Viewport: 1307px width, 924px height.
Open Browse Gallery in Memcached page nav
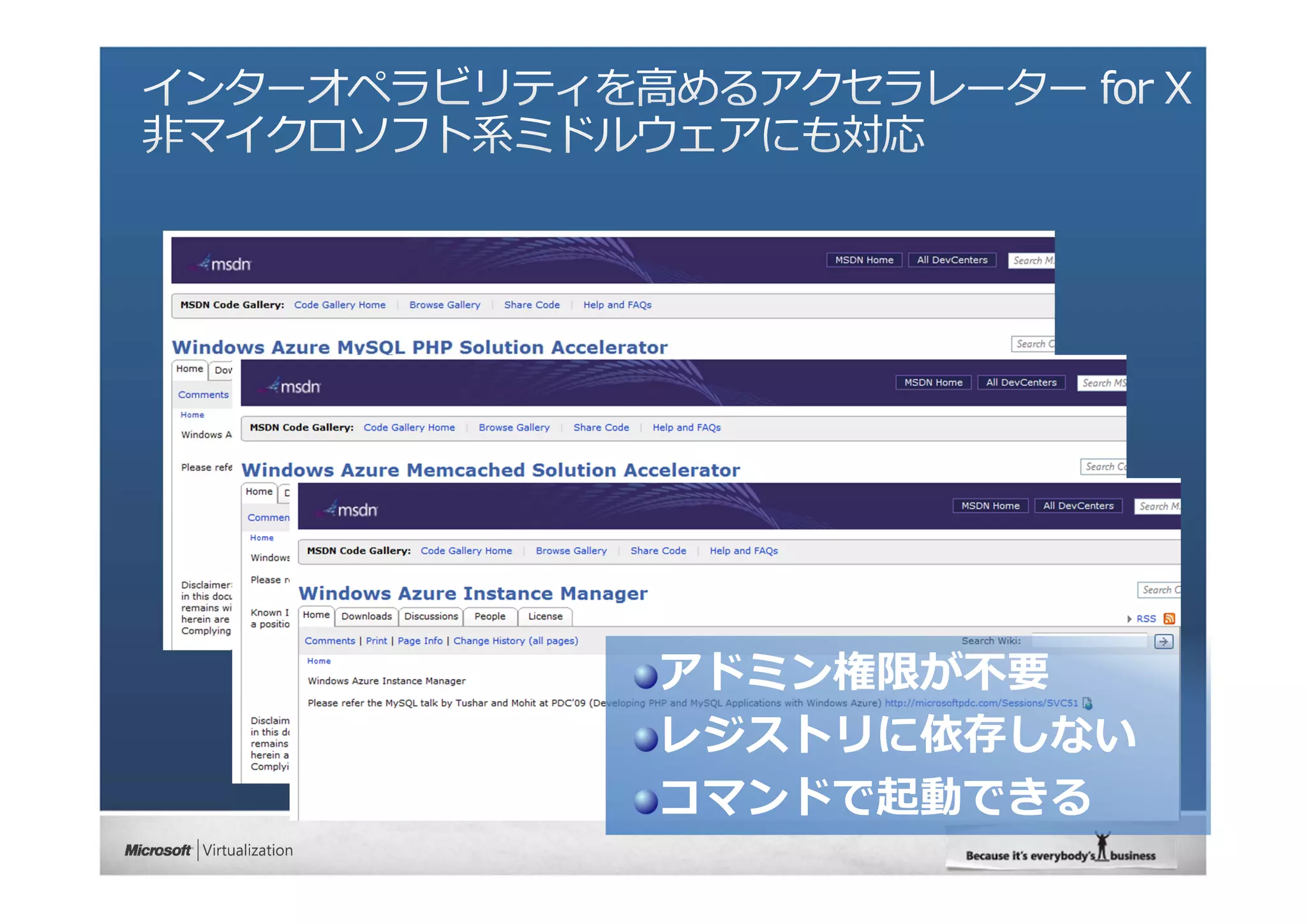point(514,428)
